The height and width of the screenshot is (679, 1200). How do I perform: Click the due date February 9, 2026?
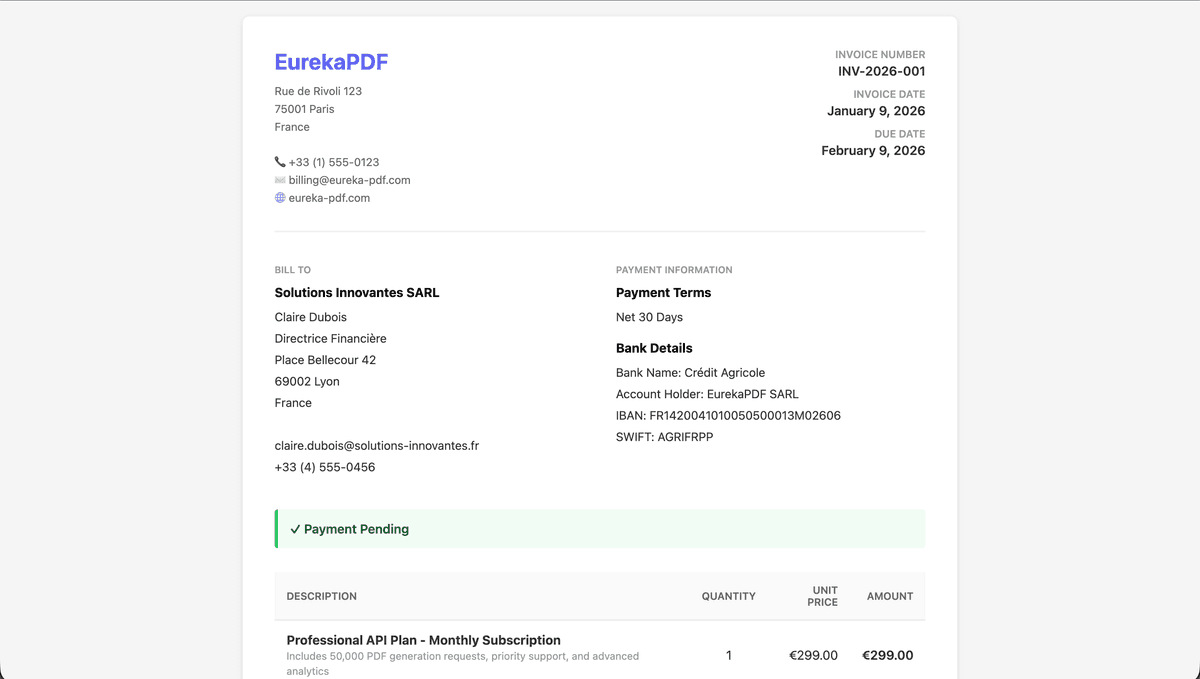point(872,151)
